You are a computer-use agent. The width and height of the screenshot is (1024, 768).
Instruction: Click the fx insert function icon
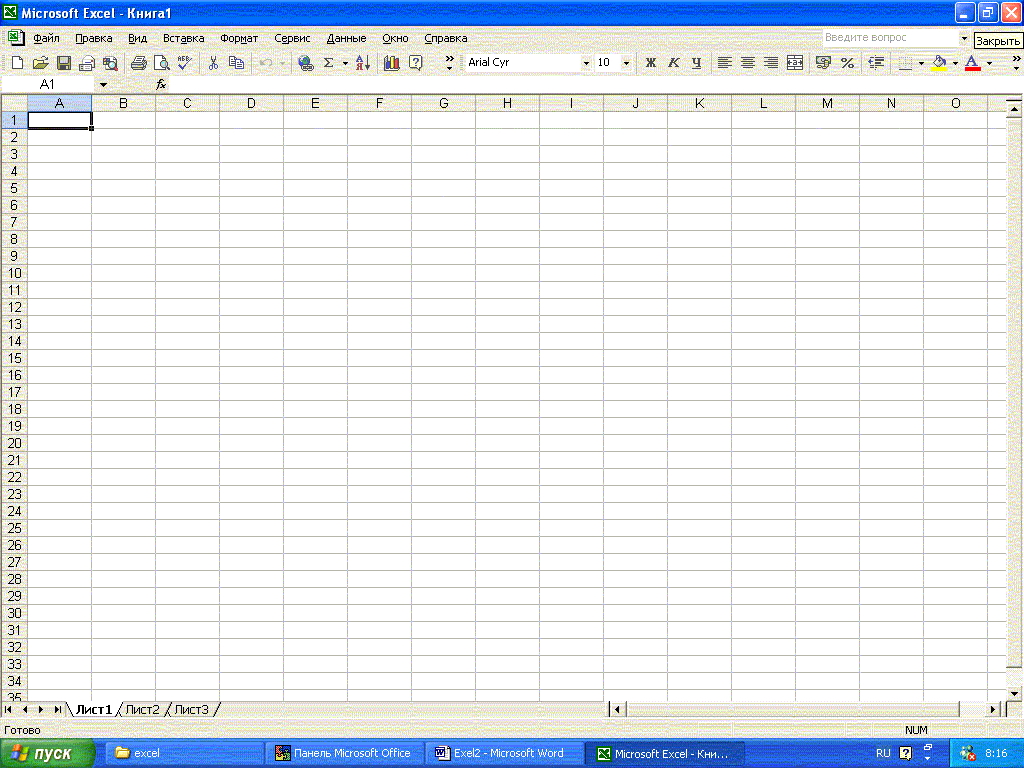(x=161, y=84)
